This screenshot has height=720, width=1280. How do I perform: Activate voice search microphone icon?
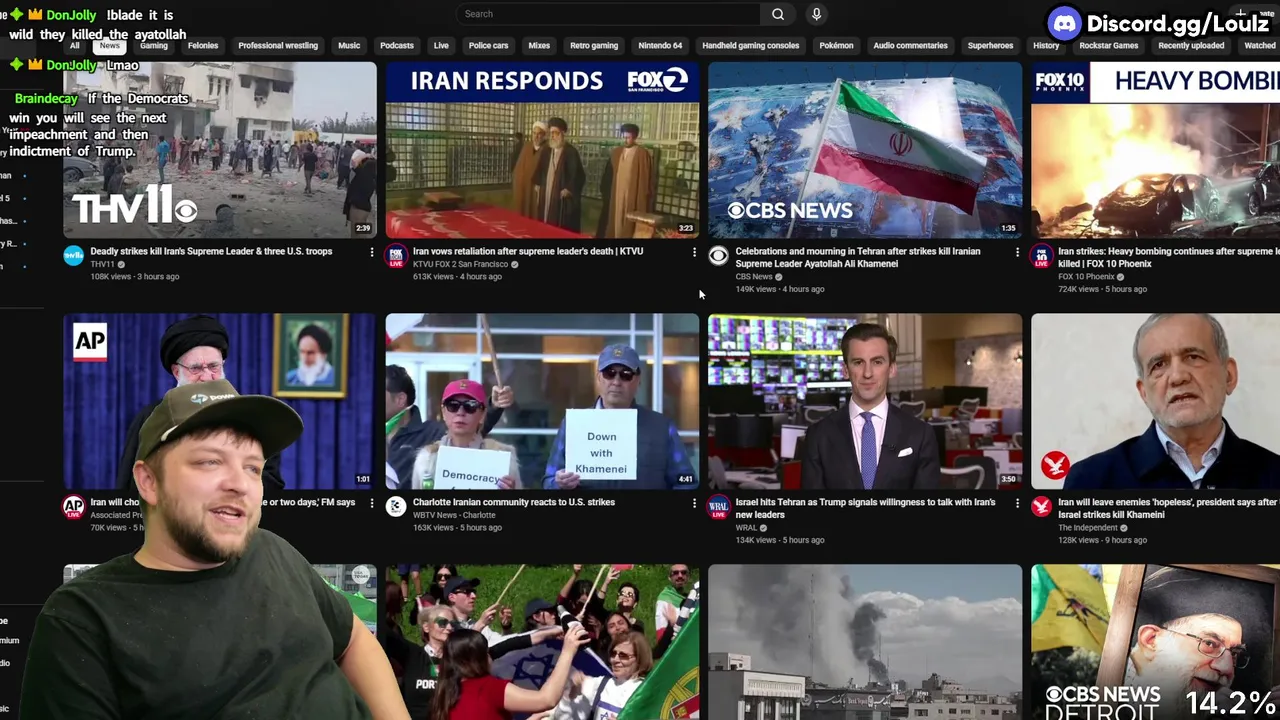click(816, 14)
